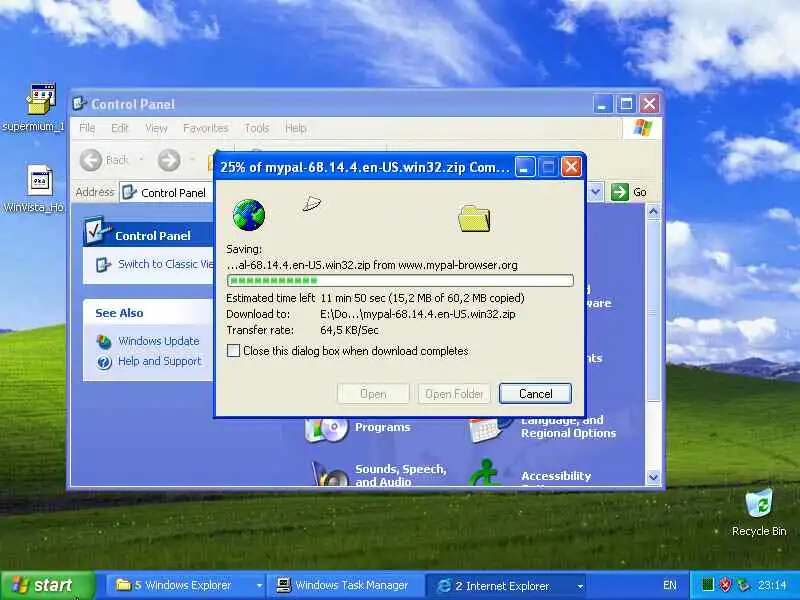Open the Regional Options category link
The image size is (800, 600).
[x=568, y=427]
